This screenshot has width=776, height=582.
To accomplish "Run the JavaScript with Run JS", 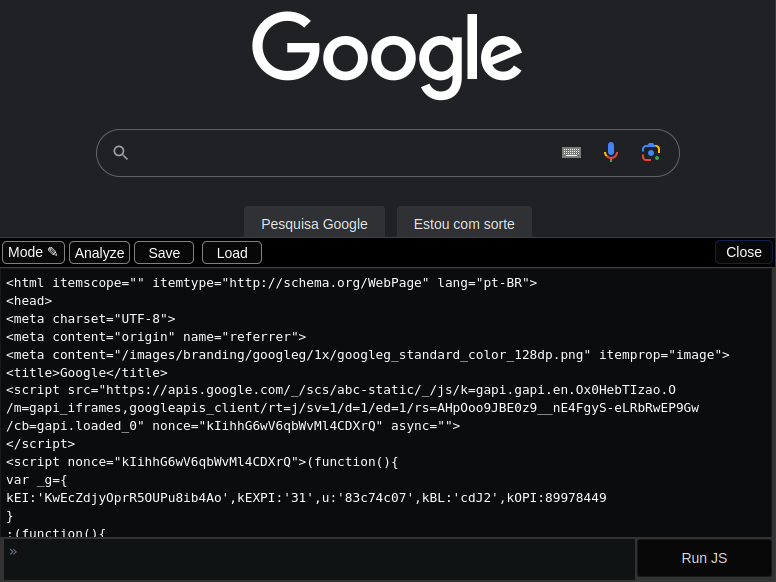I will 704,558.
